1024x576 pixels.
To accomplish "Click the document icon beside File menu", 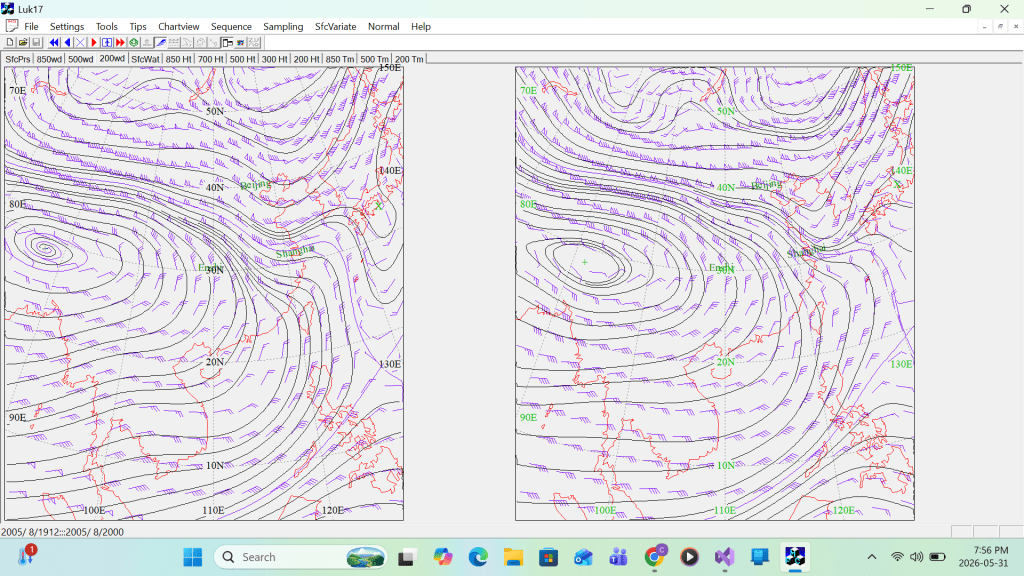I will coord(11,26).
